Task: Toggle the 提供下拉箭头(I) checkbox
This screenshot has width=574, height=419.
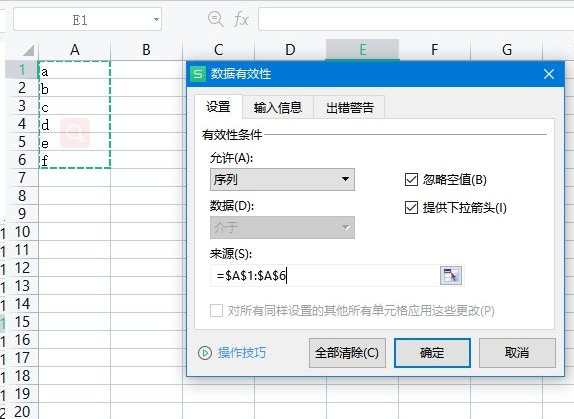Action: coord(411,207)
